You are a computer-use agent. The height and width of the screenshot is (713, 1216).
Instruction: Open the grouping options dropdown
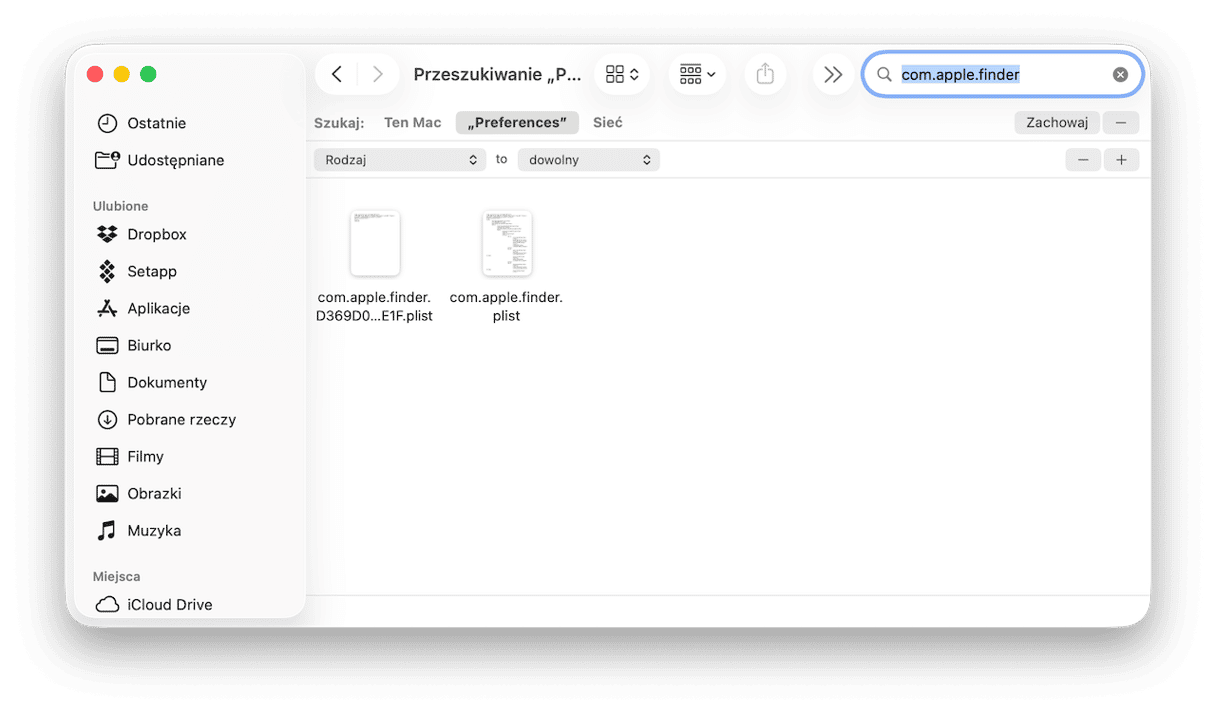point(697,74)
